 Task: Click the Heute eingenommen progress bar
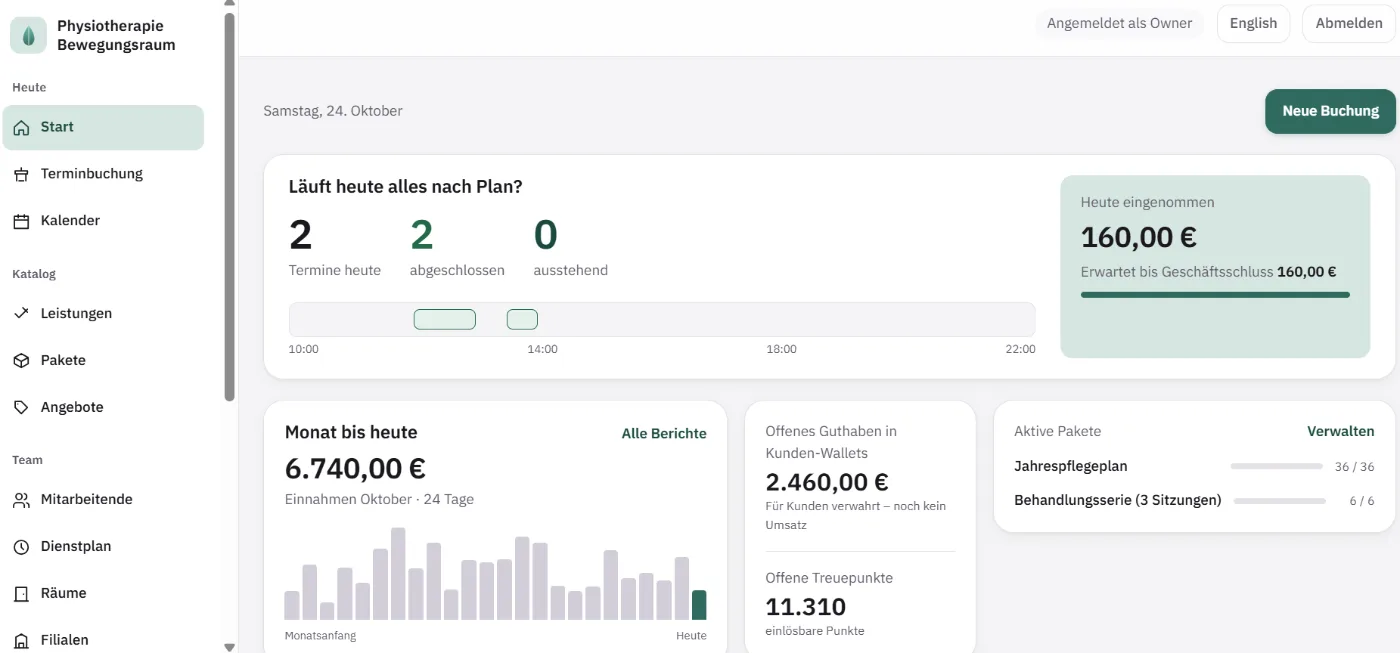tap(1215, 295)
